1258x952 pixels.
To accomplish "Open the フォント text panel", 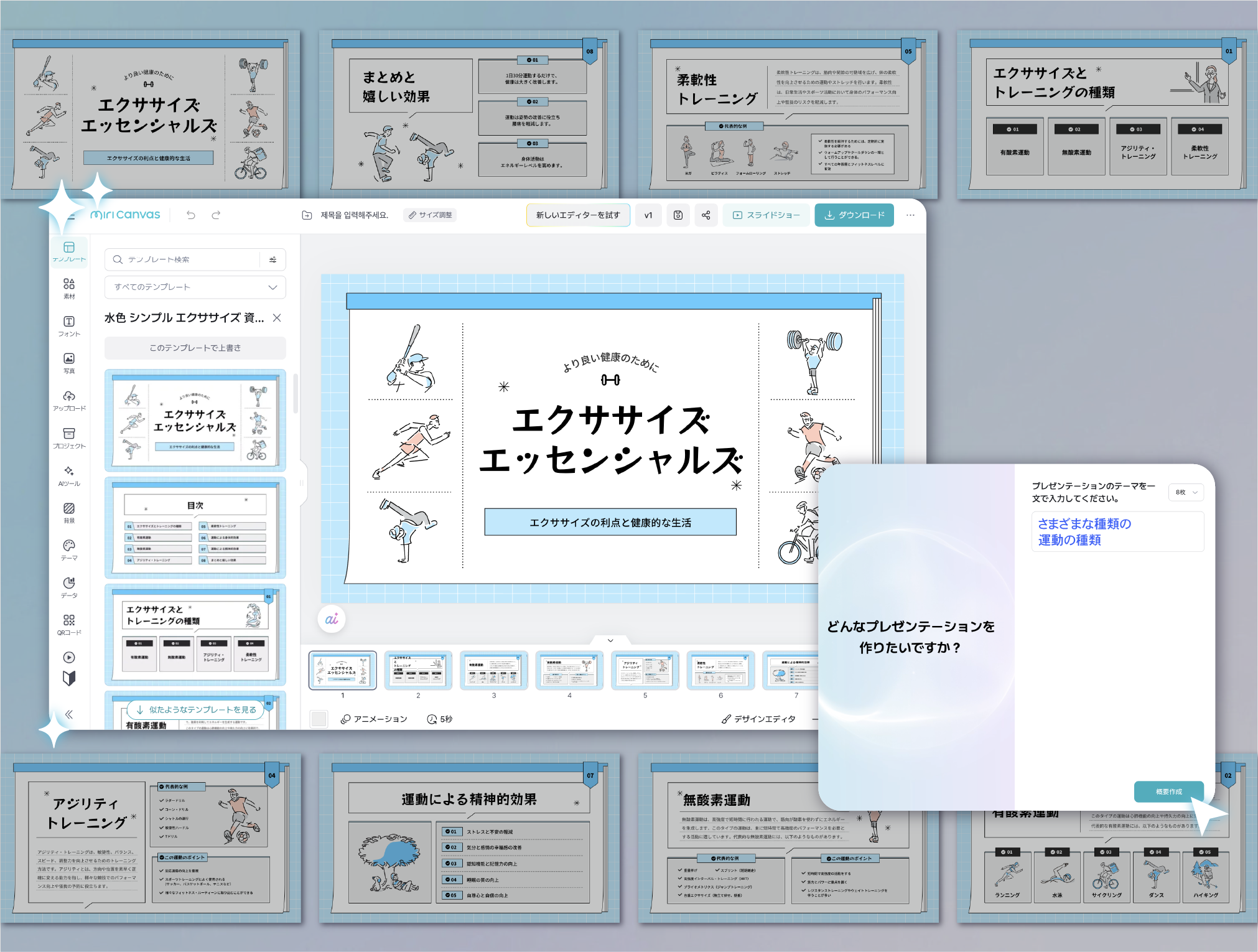I will point(69,326).
